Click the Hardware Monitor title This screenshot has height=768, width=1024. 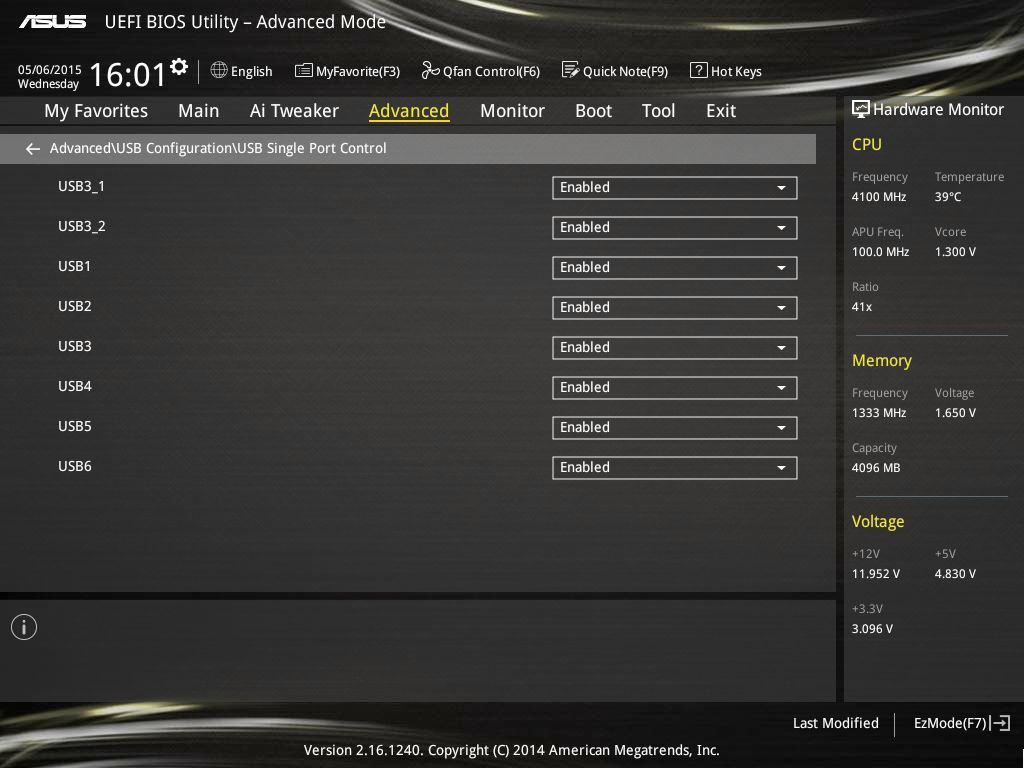[x=938, y=109]
